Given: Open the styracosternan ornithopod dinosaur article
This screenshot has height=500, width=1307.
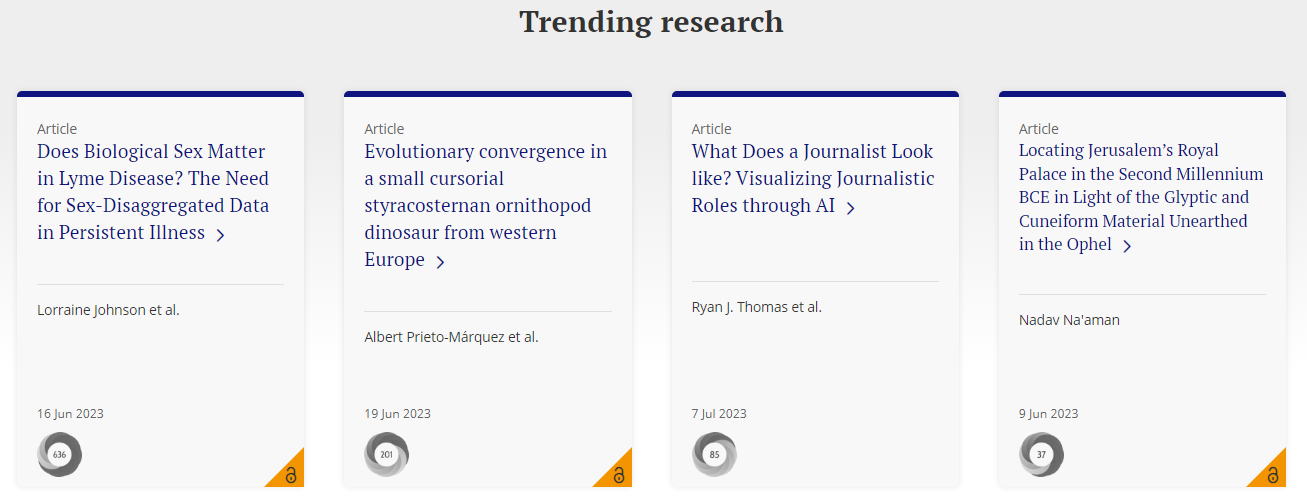Looking at the screenshot, I should pos(485,205).
